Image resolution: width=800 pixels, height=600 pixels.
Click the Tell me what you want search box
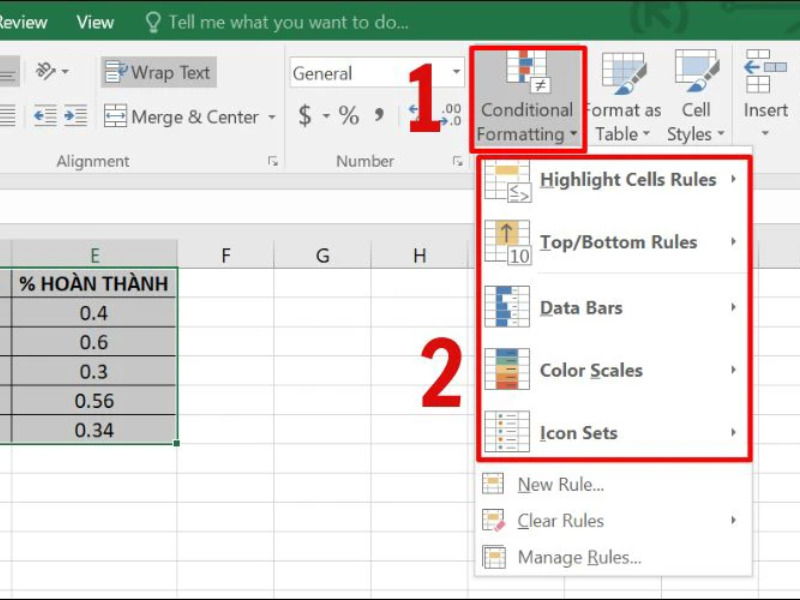[x=288, y=22]
